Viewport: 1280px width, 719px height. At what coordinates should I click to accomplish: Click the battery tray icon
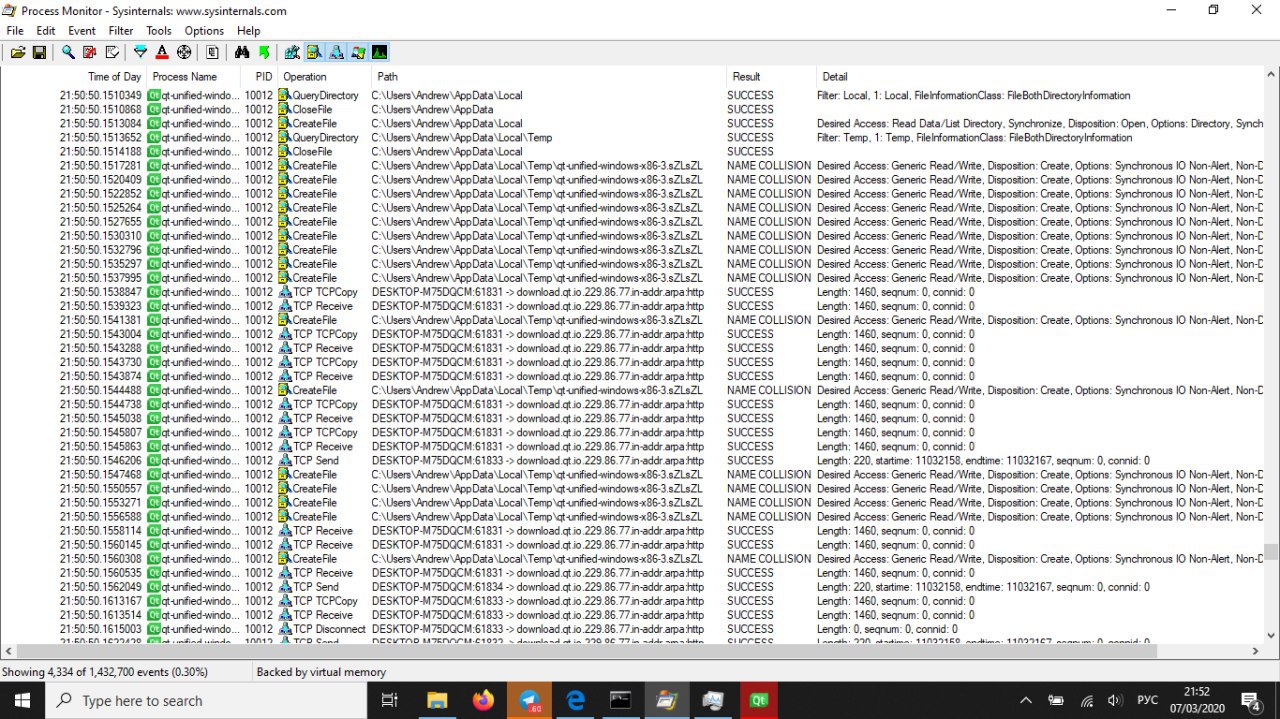pos(1056,700)
